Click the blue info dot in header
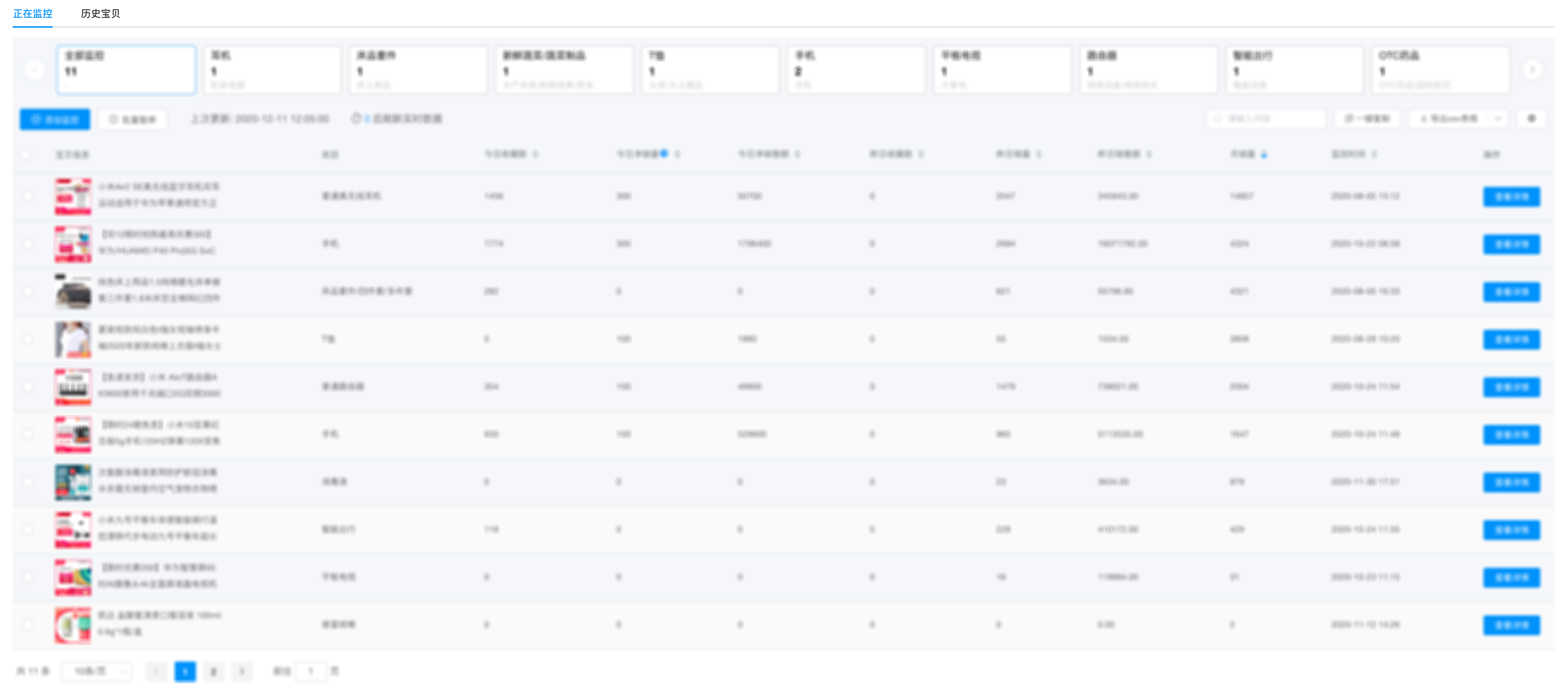Viewport: 1568px width, 690px height. [664, 153]
